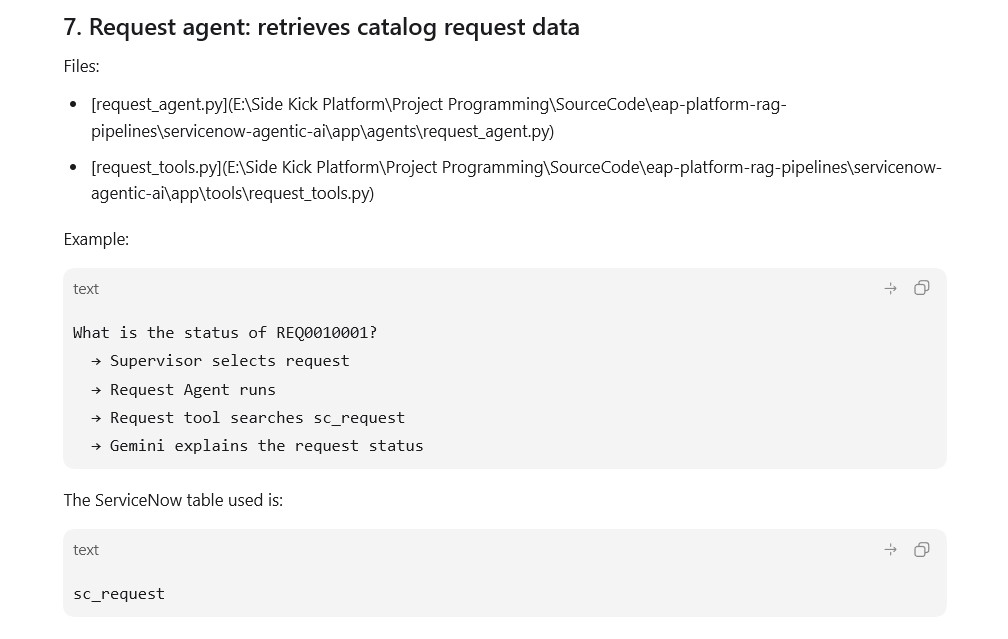Click 'The ServiceNow table used is:' sentence
The width and height of the screenshot is (1008, 639).
click(173, 500)
